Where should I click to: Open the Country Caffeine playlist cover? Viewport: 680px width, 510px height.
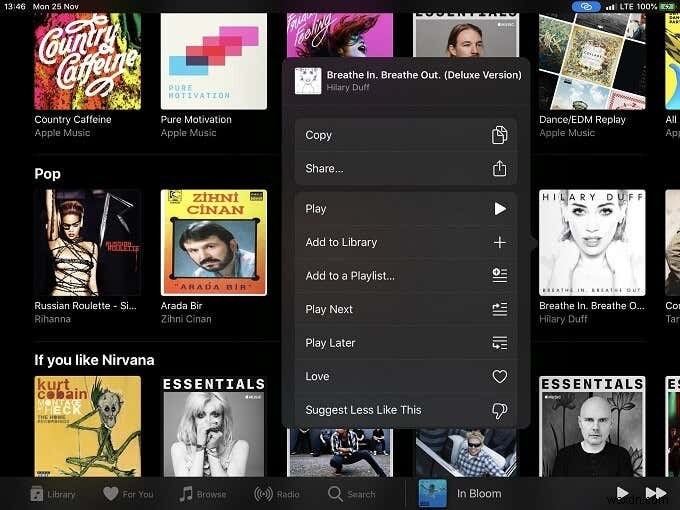88,61
